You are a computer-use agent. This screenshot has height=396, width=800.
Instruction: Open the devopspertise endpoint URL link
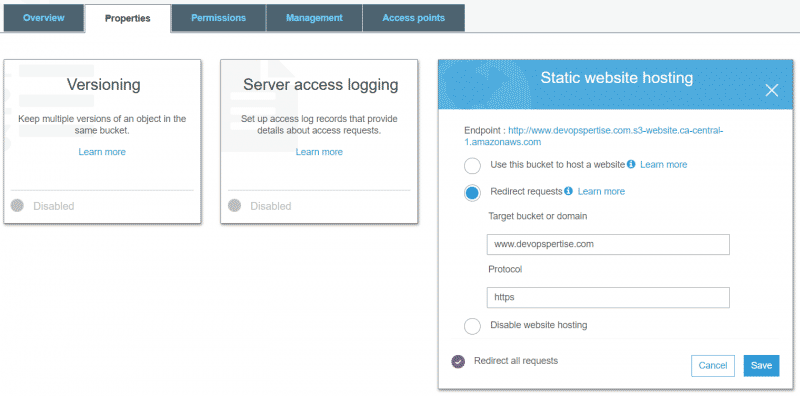pos(593,136)
